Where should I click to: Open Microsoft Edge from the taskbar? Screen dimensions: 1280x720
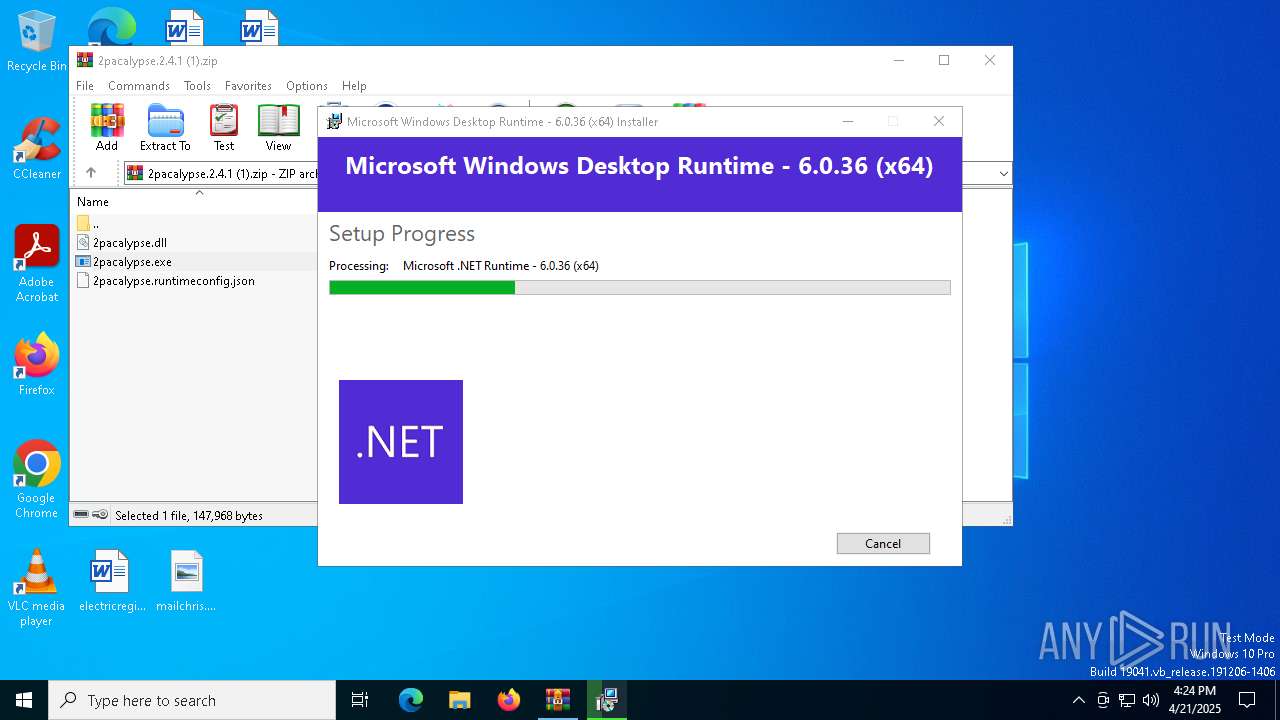pos(411,700)
